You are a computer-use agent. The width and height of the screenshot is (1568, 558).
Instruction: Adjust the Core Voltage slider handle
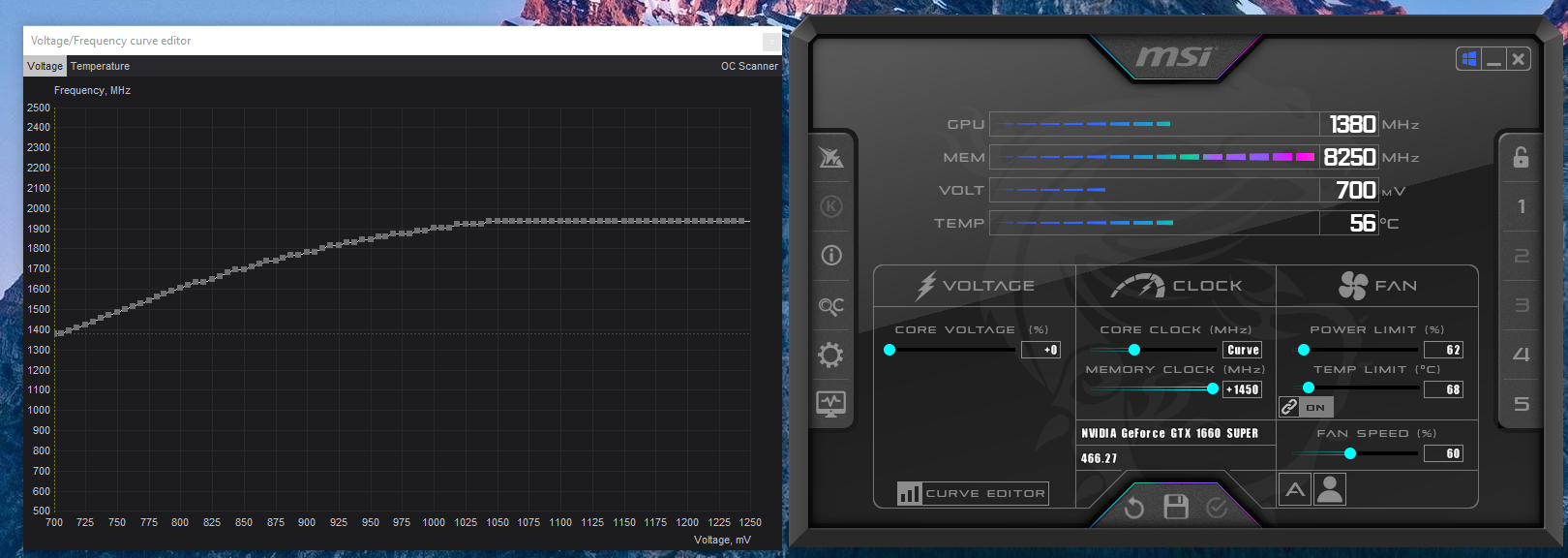pyautogui.click(x=890, y=350)
